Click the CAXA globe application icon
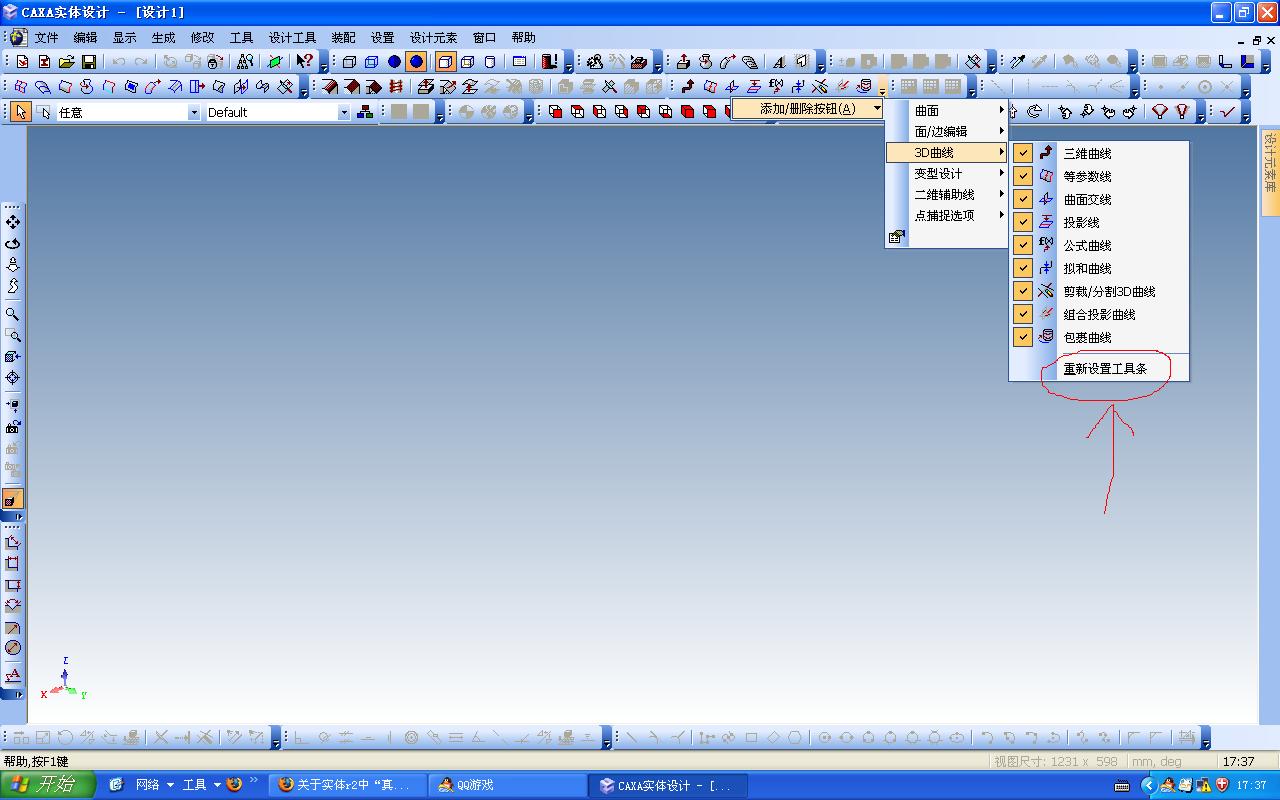Screen dimensions: 1280x800 point(18,37)
